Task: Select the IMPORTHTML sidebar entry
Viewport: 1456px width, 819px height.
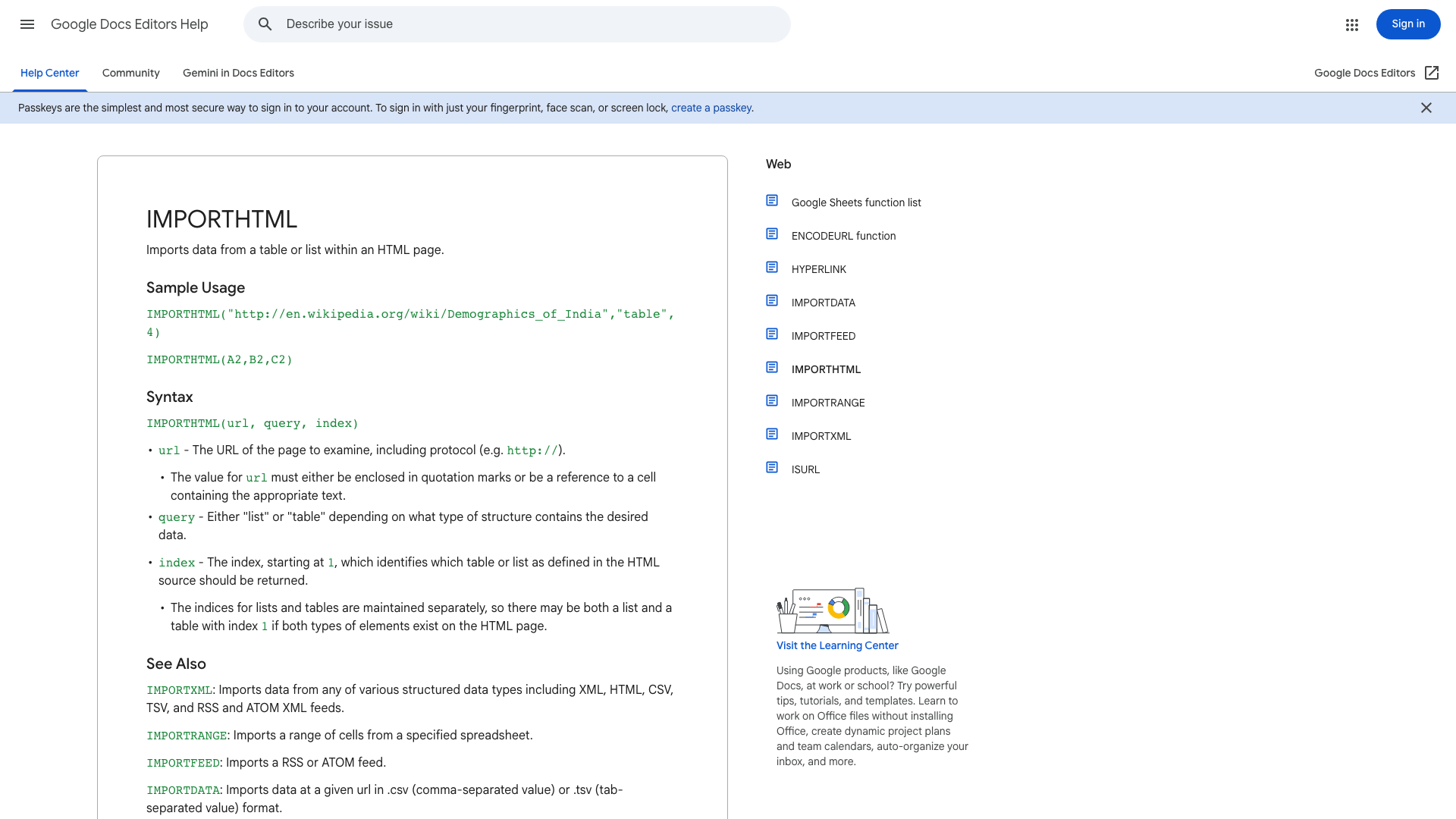Action: point(826,369)
